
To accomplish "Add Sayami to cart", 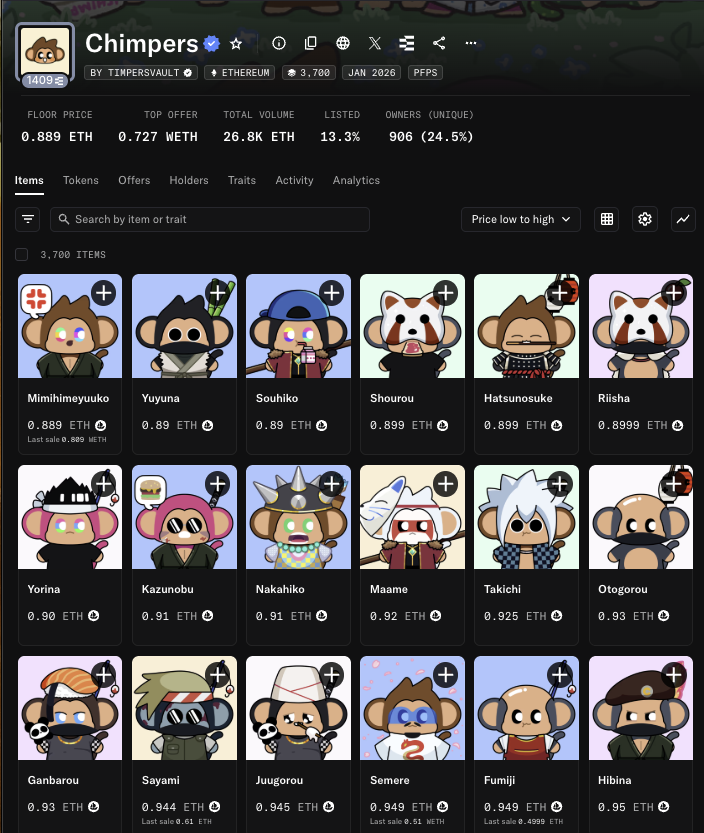I will (217, 675).
